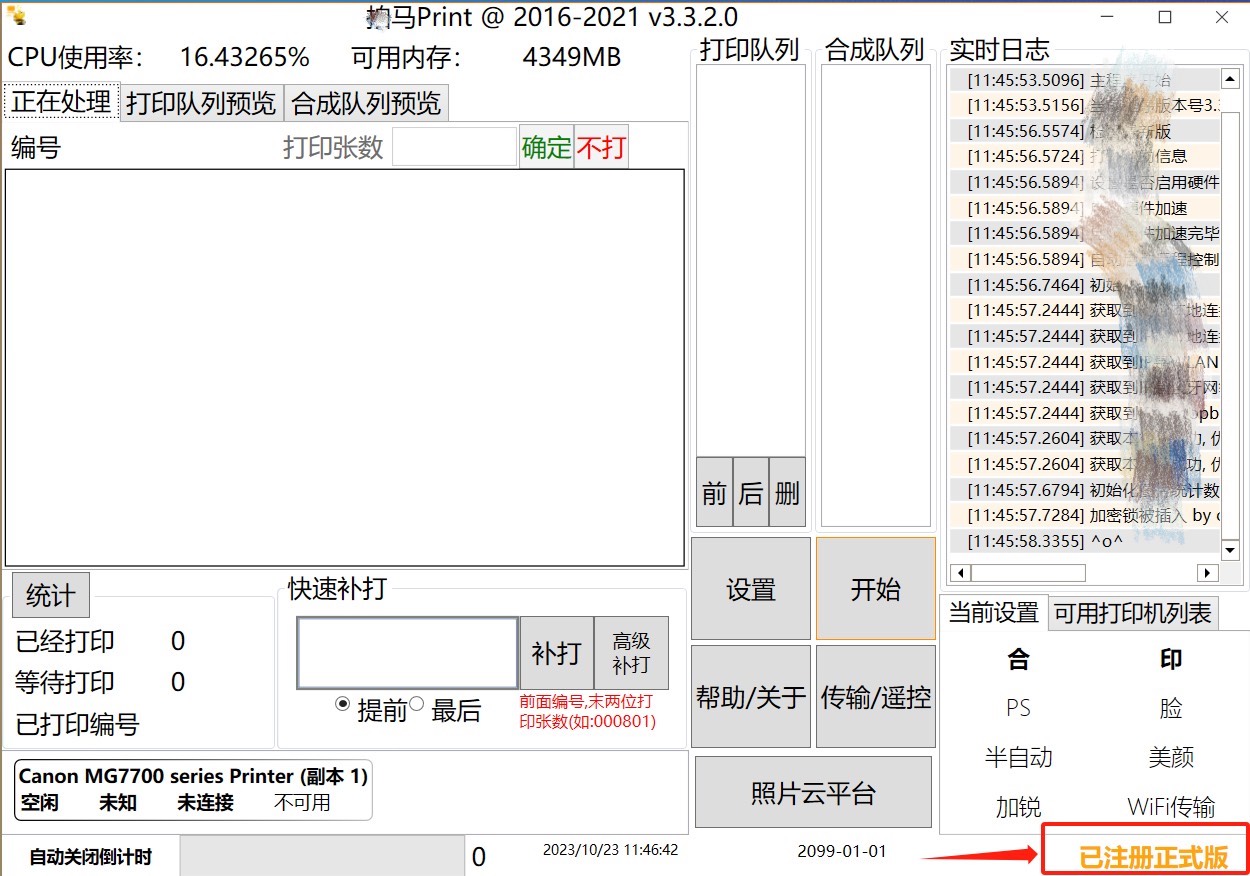The height and width of the screenshot is (876, 1250).
Task: Click inside the 合成队列 list
Action: 876,295
